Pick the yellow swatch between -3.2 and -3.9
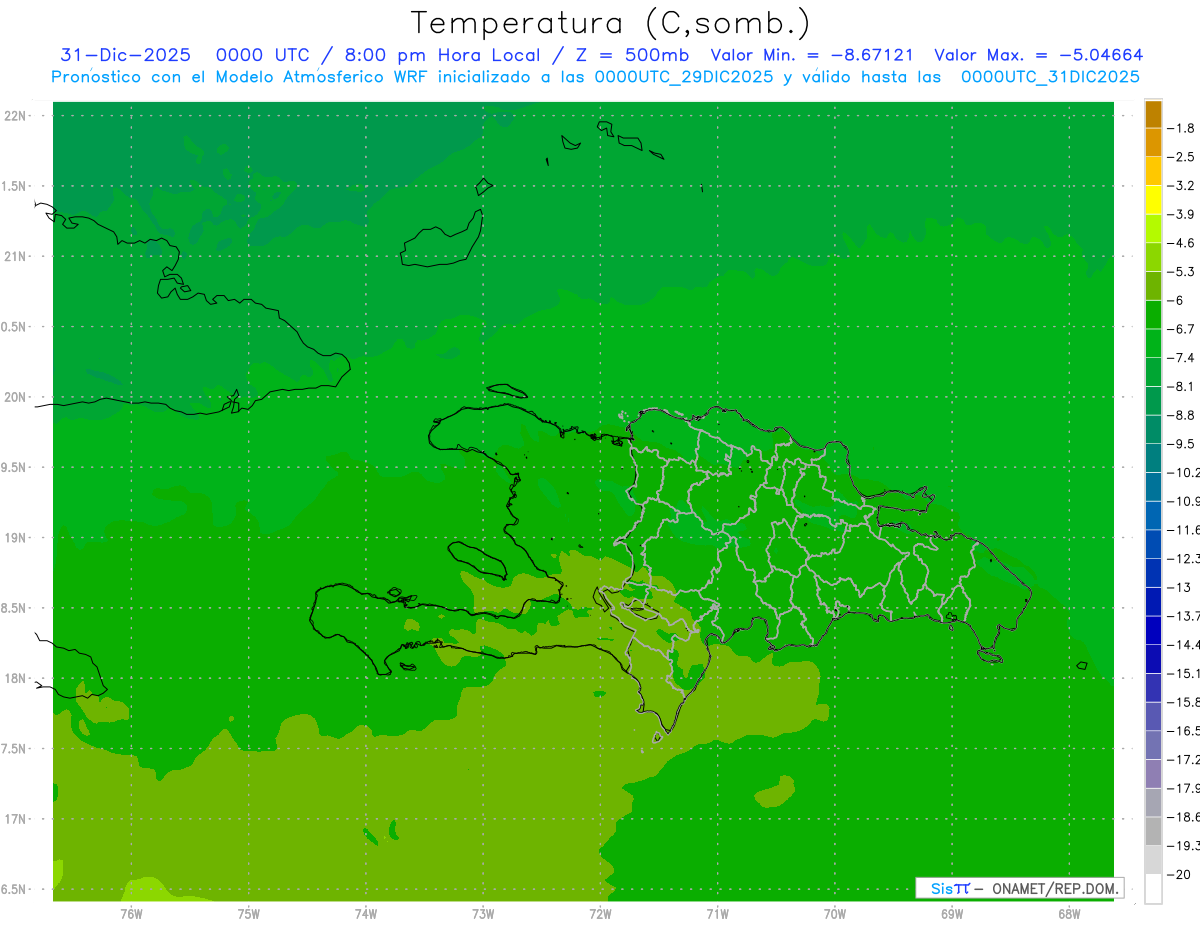The image size is (1200, 927). (1153, 200)
